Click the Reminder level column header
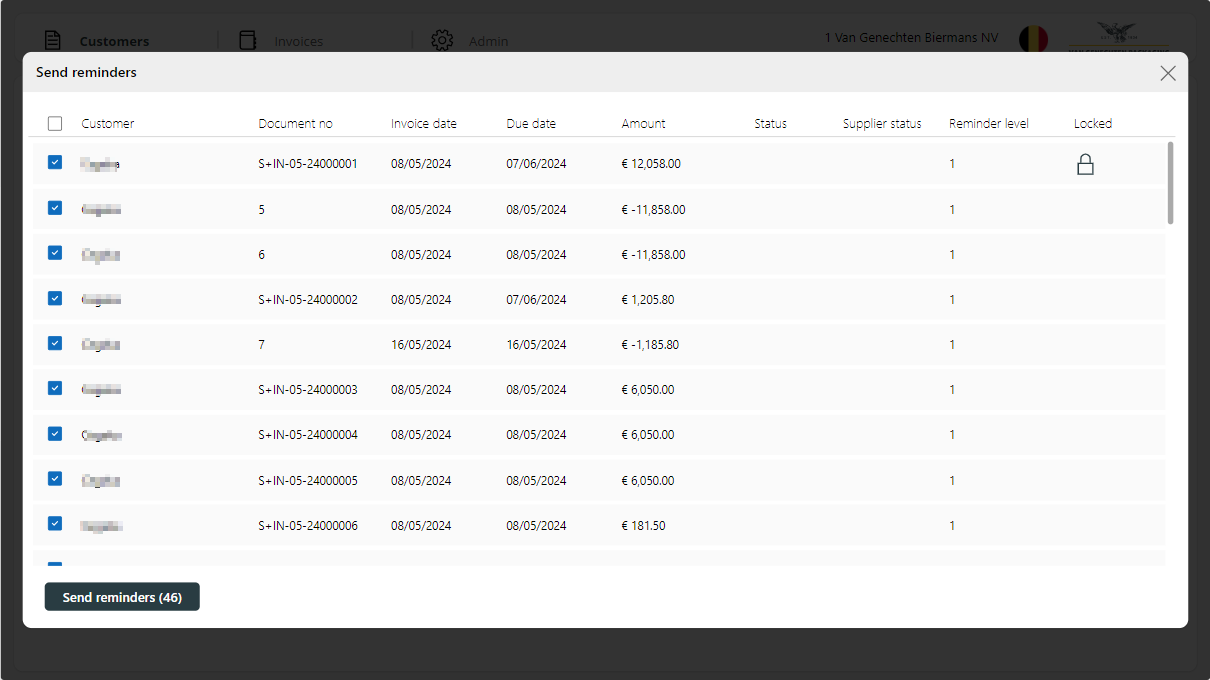 tap(989, 124)
